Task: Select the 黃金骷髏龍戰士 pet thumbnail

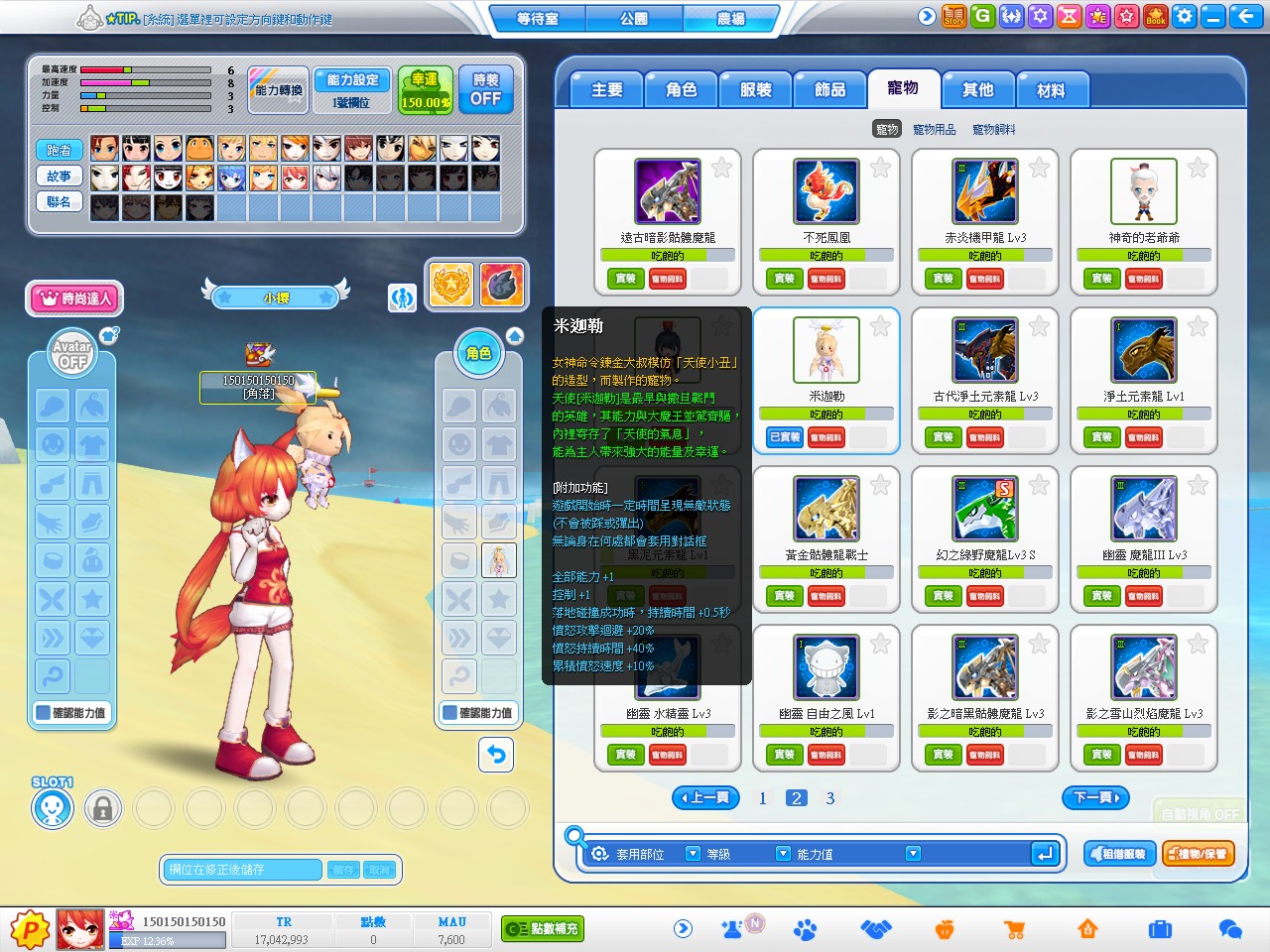Action: tap(825, 509)
